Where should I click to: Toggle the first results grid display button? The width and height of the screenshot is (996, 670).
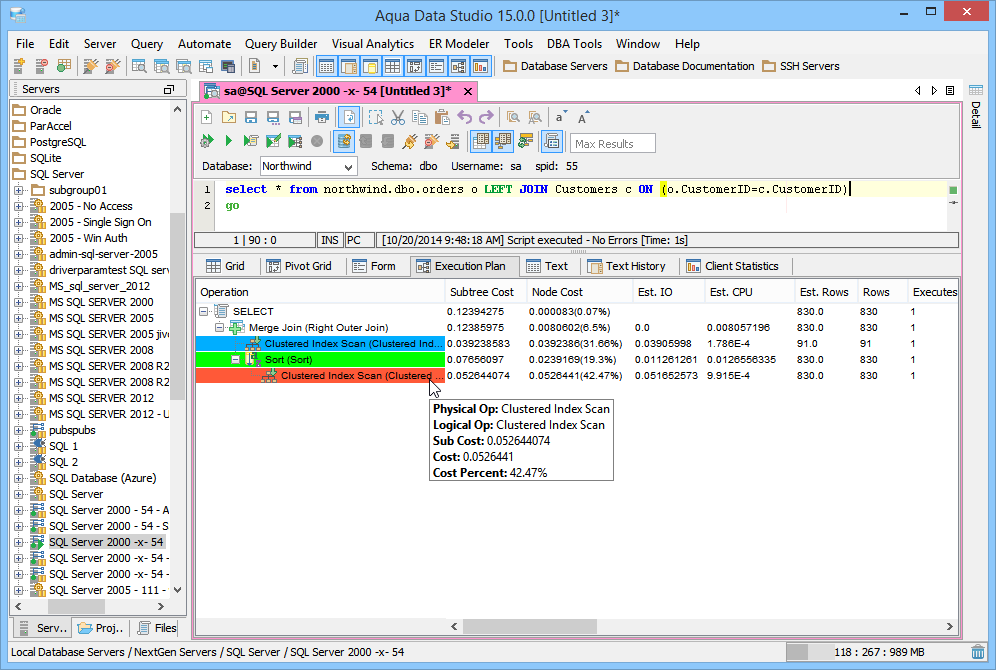[x=481, y=141]
